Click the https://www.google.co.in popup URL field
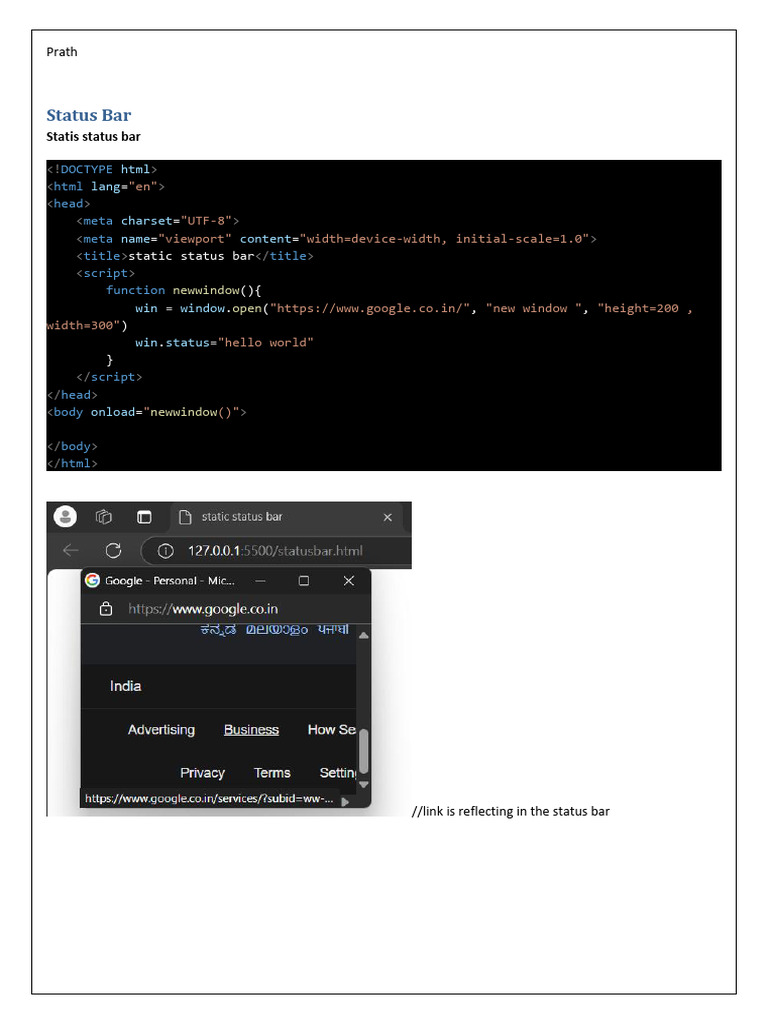Viewport: 768px width, 1024px height. tap(203, 609)
